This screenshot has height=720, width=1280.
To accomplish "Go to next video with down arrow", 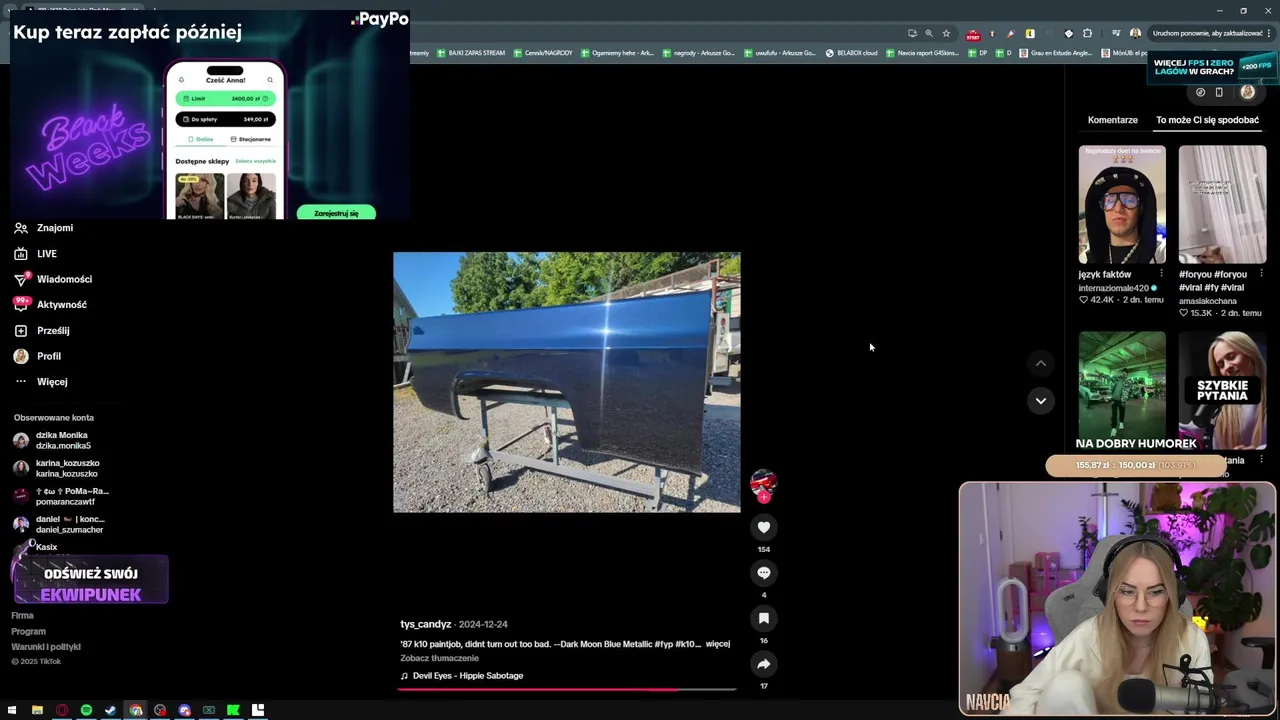I will [1040, 401].
